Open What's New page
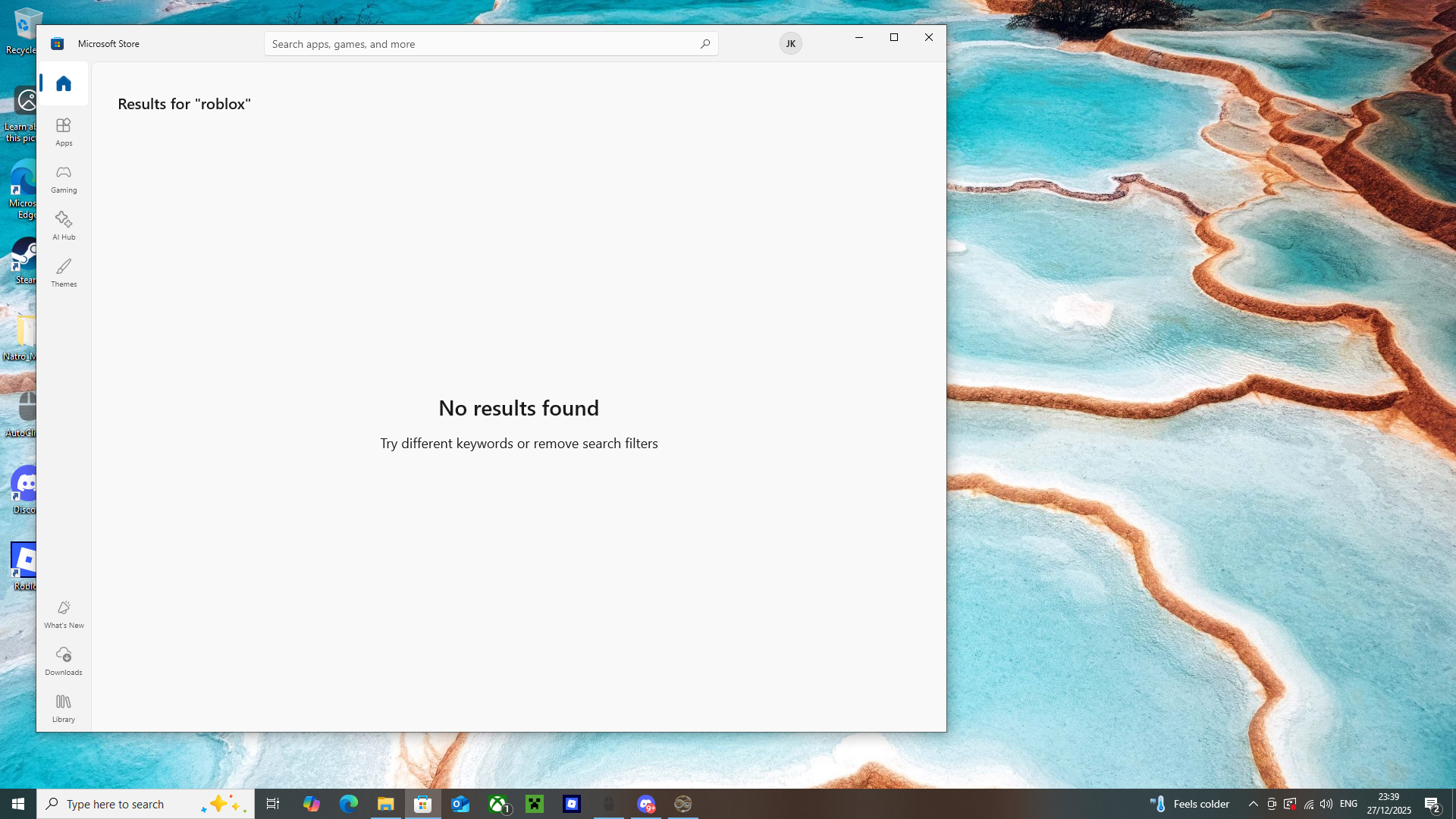 coord(64,613)
